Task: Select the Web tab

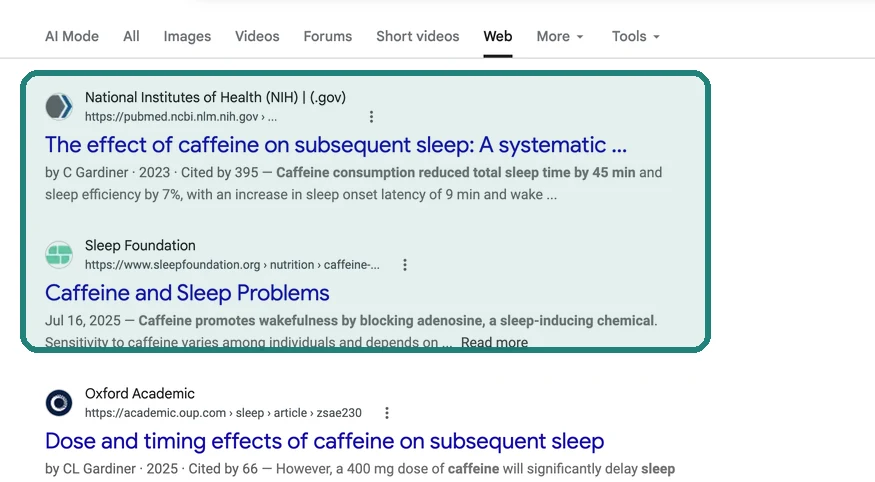Action: 498,36
